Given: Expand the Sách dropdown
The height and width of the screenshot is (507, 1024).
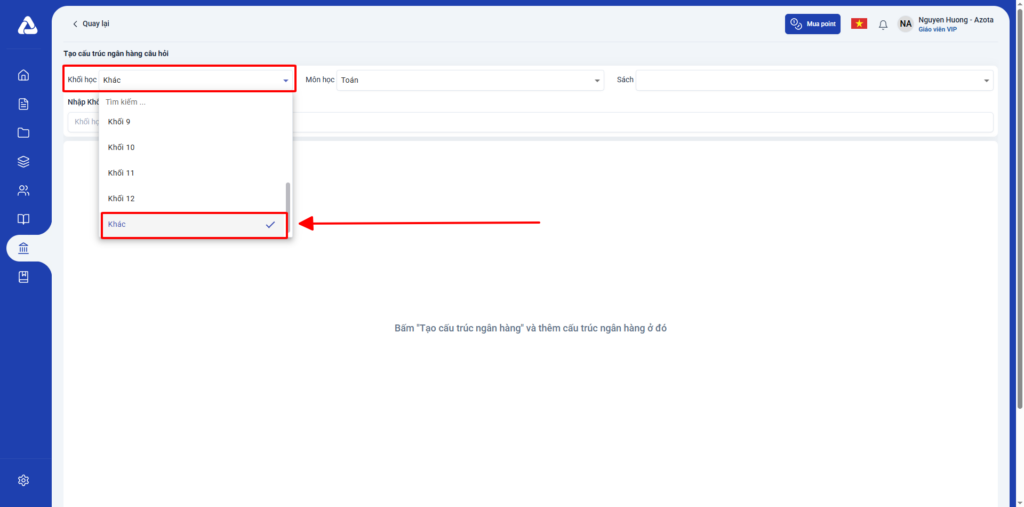Looking at the screenshot, I should click(814, 80).
